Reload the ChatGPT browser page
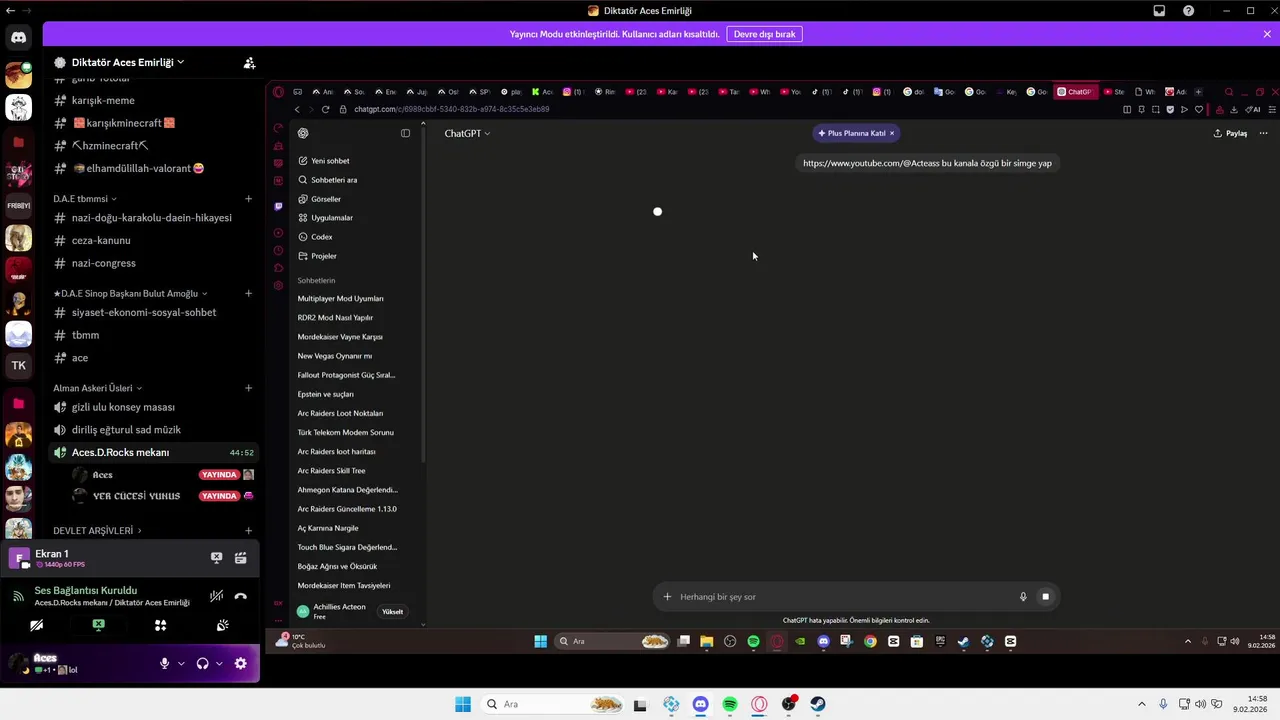The width and height of the screenshot is (1280, 720). click(x=325, y=109)
